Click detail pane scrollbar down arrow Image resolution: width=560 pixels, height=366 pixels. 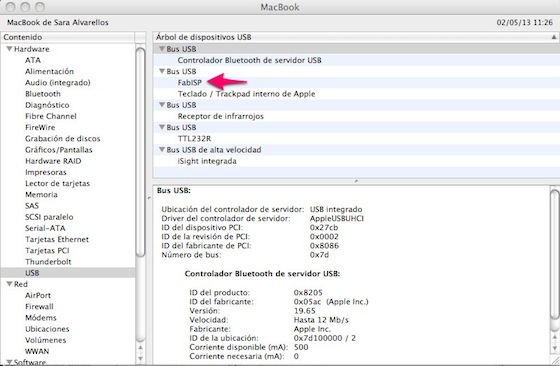(x=555, y=348)
